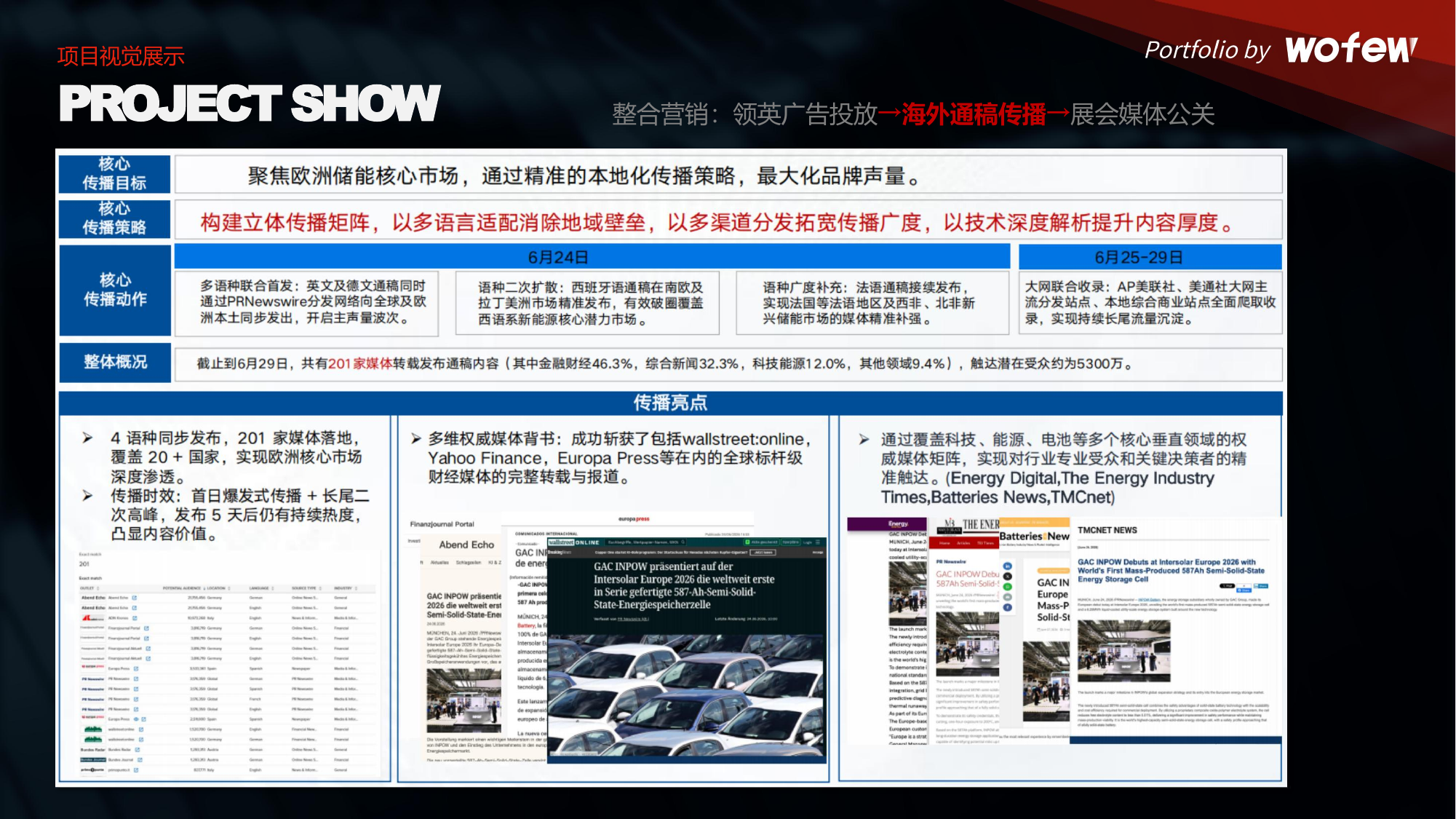Click the Abend Echo masthead on the German page
Screen dimensions: 1456x819
(466, 545)
